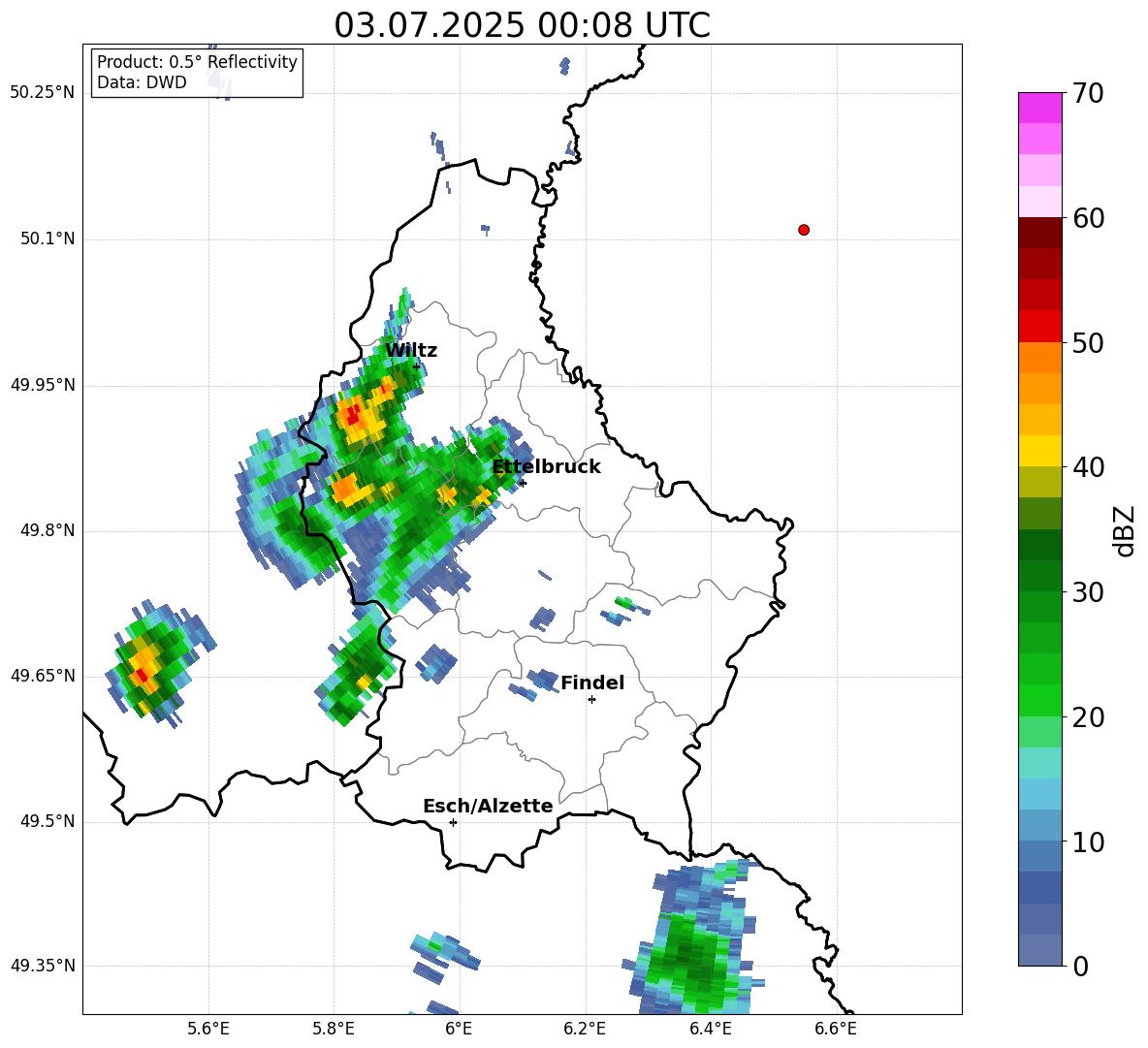Click the colorbar tick value 10
Viewport: 1148px width, 1048px height.
click(x=1088, y=842)
